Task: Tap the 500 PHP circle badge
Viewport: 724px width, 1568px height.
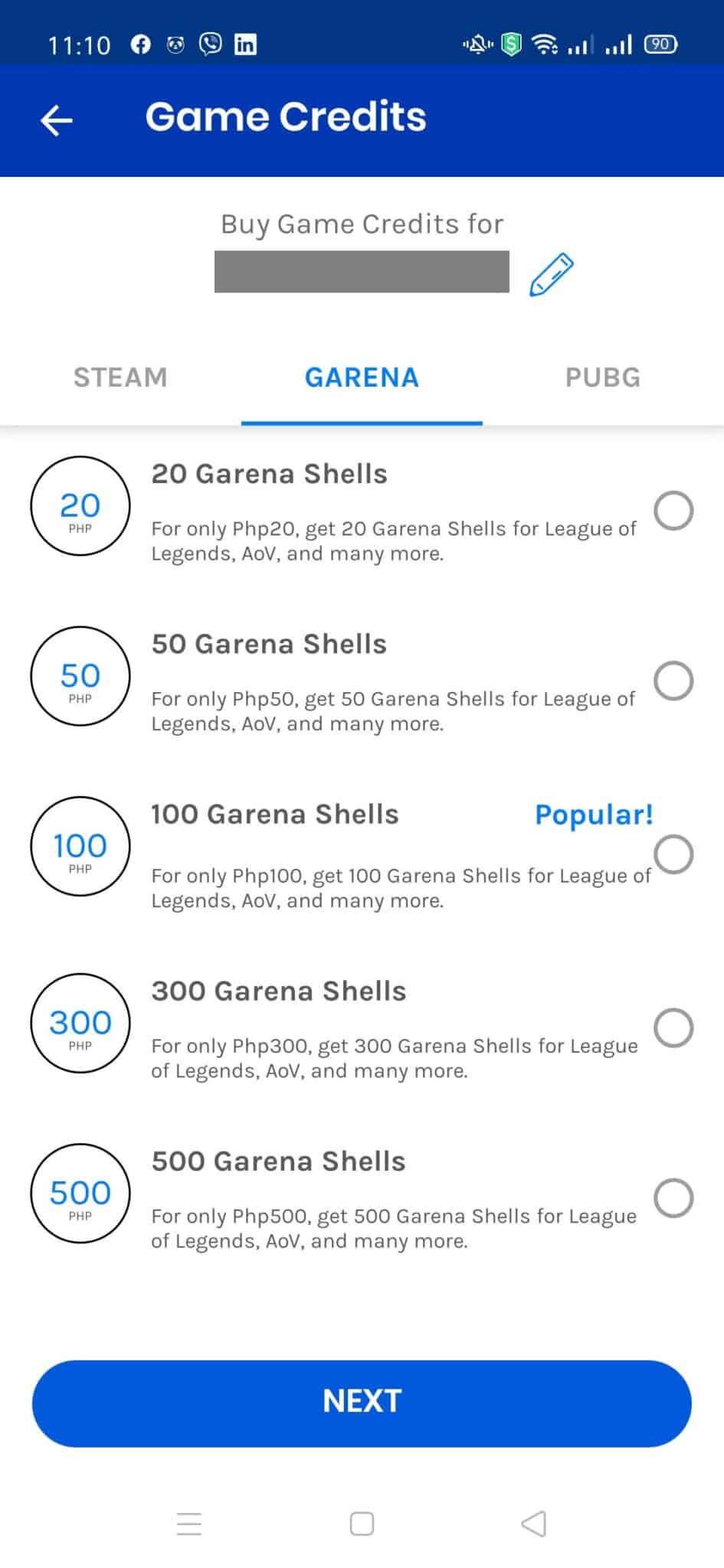Action: click(80, 1193)
